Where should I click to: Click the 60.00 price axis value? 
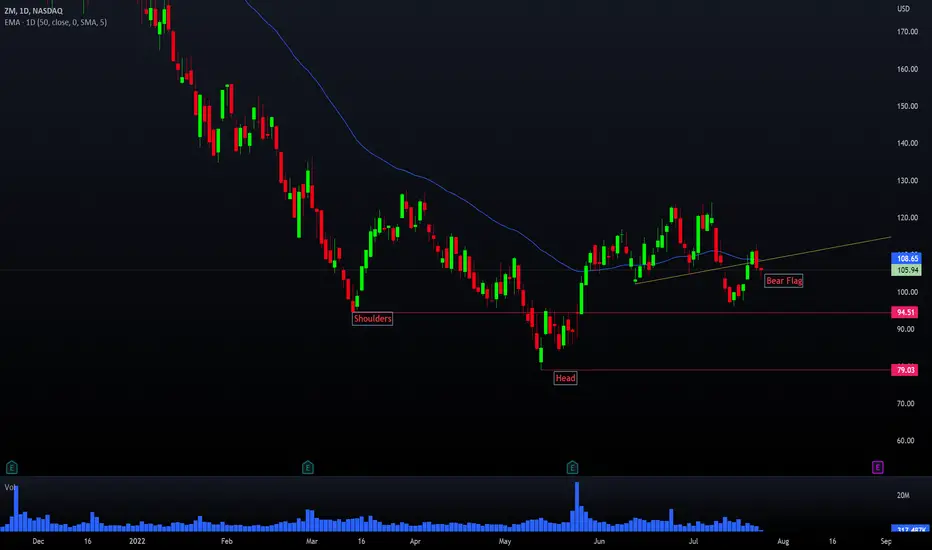point(905,441)
